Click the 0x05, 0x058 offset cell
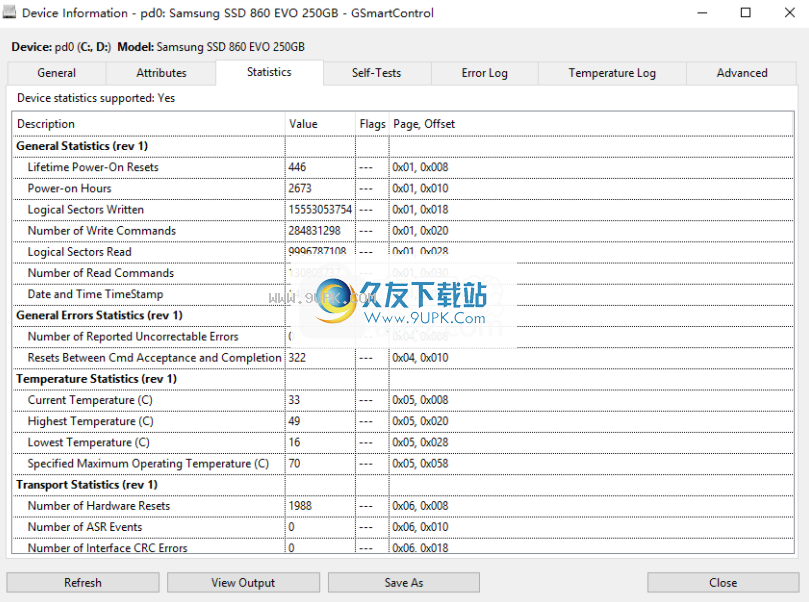The width and height of the screenshot is (809, 602). (x=591, y=463)
